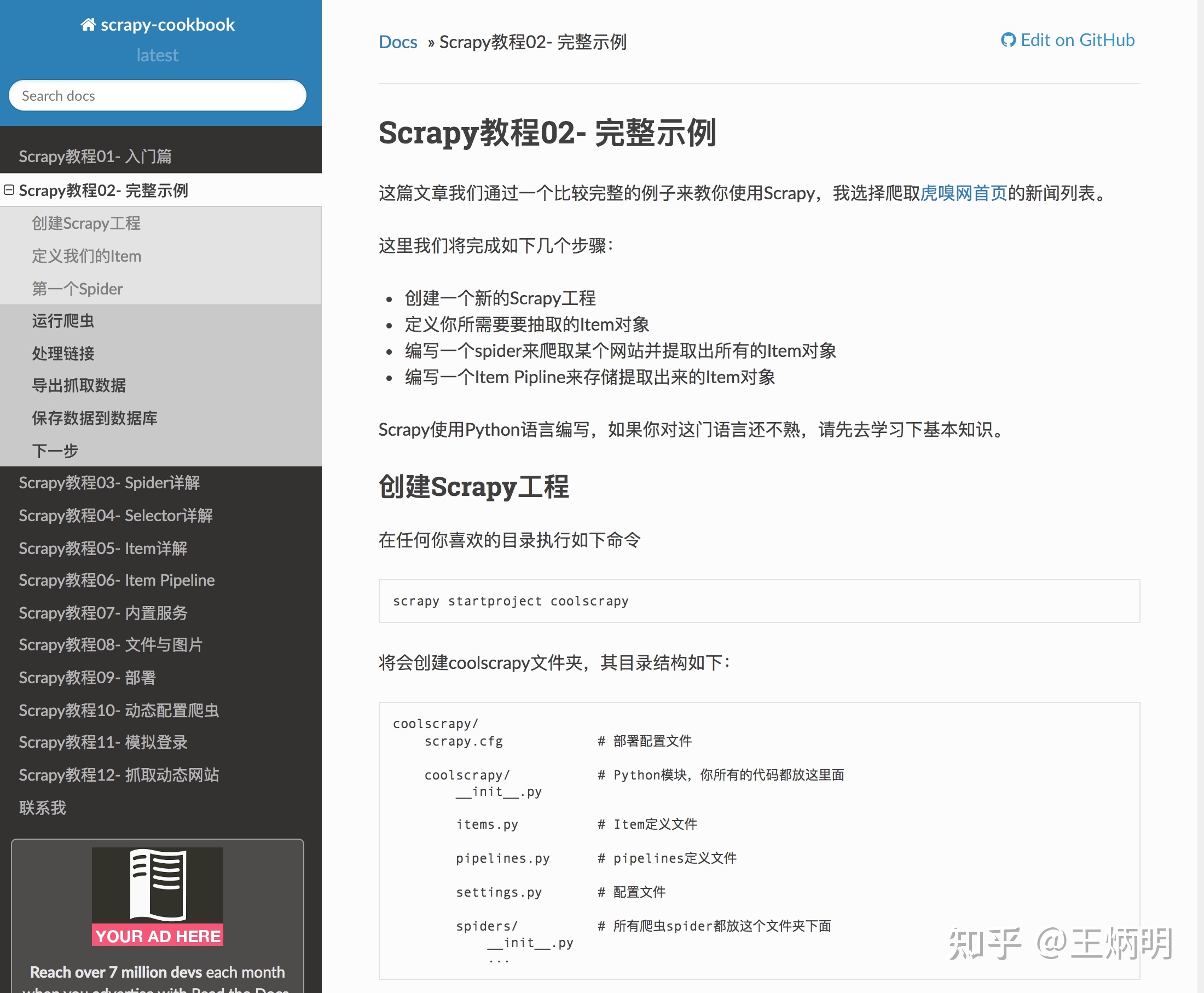Jump to 创建Scrapy工程 subsection
The height and width of the screenshot is (993, 1204).
[86, 223]
